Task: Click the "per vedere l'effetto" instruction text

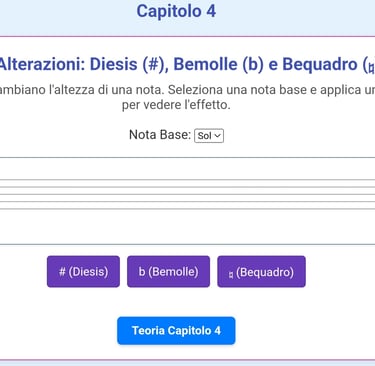Action: click(176, 105)
